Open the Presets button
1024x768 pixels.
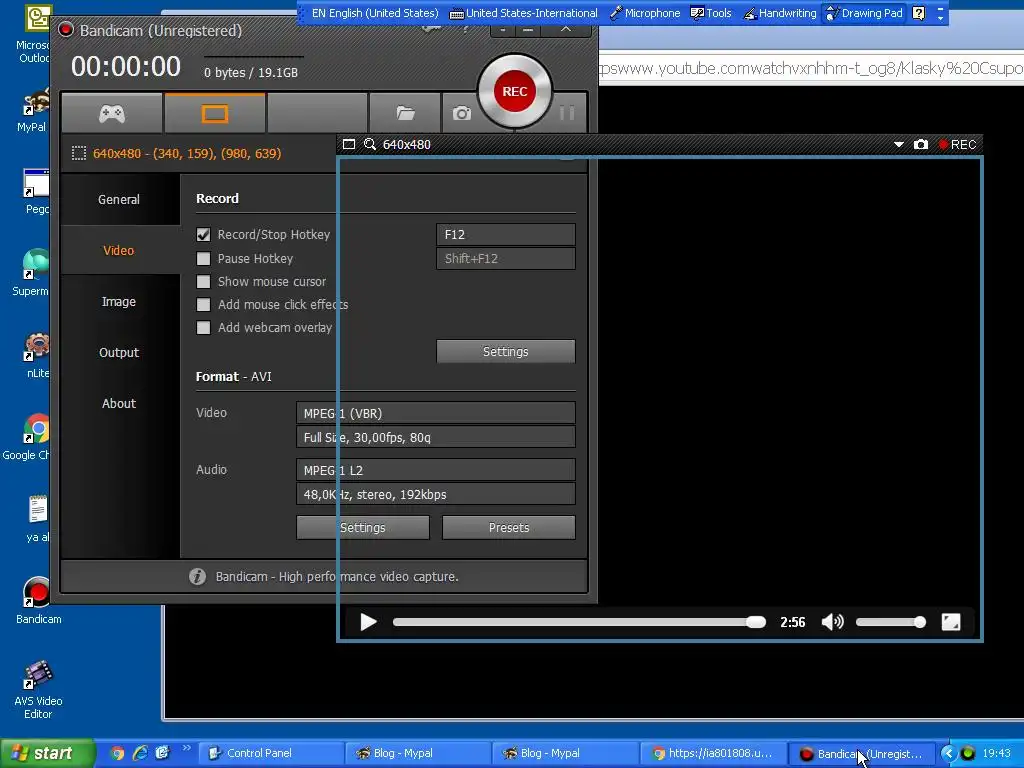[x=509, y=528]
